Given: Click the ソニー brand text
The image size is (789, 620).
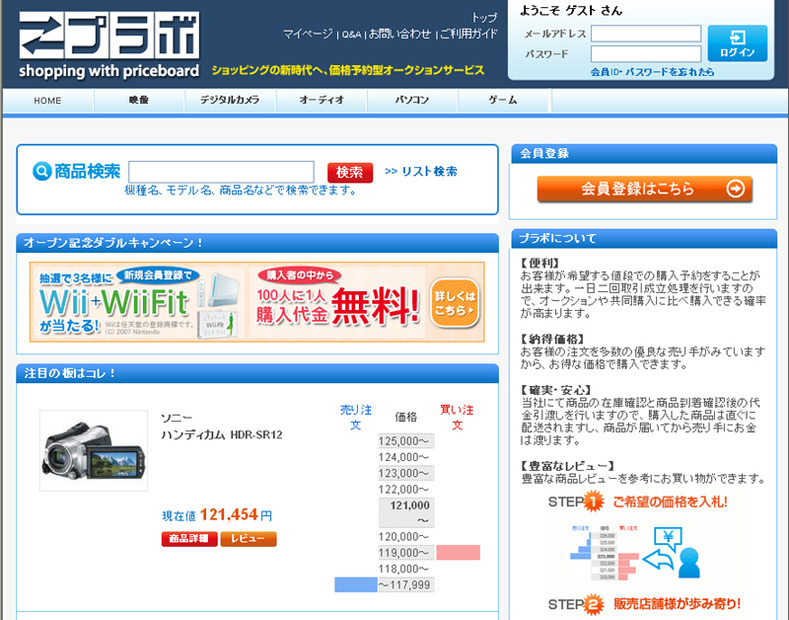Looking at the screenshot, I should click(x=177, y=418).
